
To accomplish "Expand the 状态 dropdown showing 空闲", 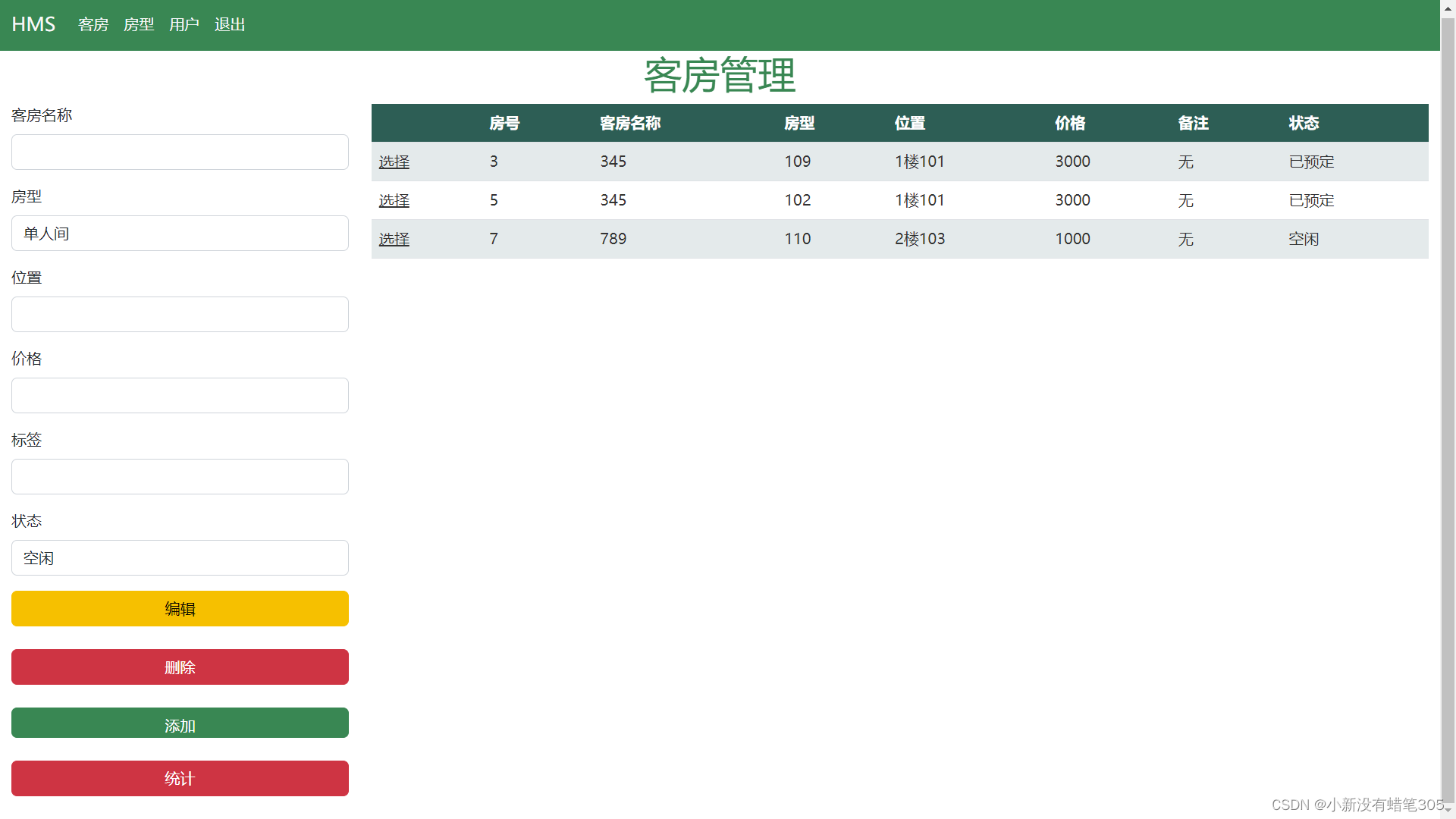I will (x=180, y=558).
